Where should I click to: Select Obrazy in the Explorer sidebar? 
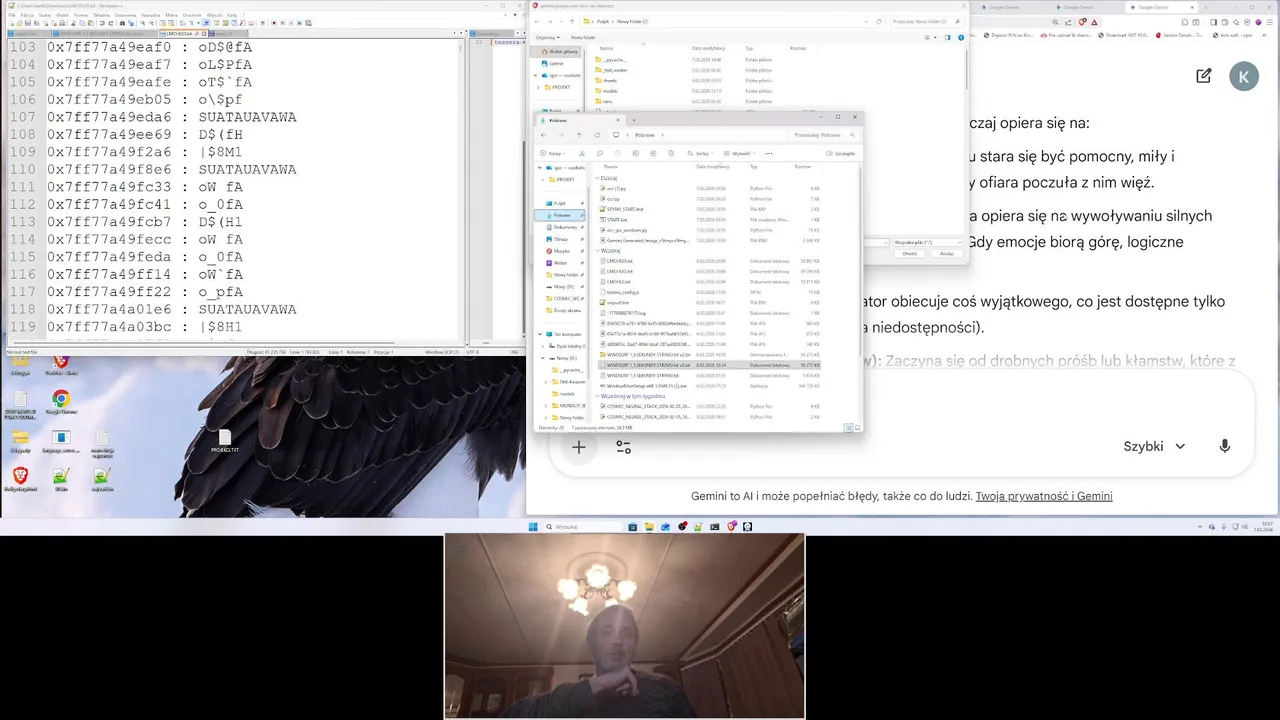[561, 239]
